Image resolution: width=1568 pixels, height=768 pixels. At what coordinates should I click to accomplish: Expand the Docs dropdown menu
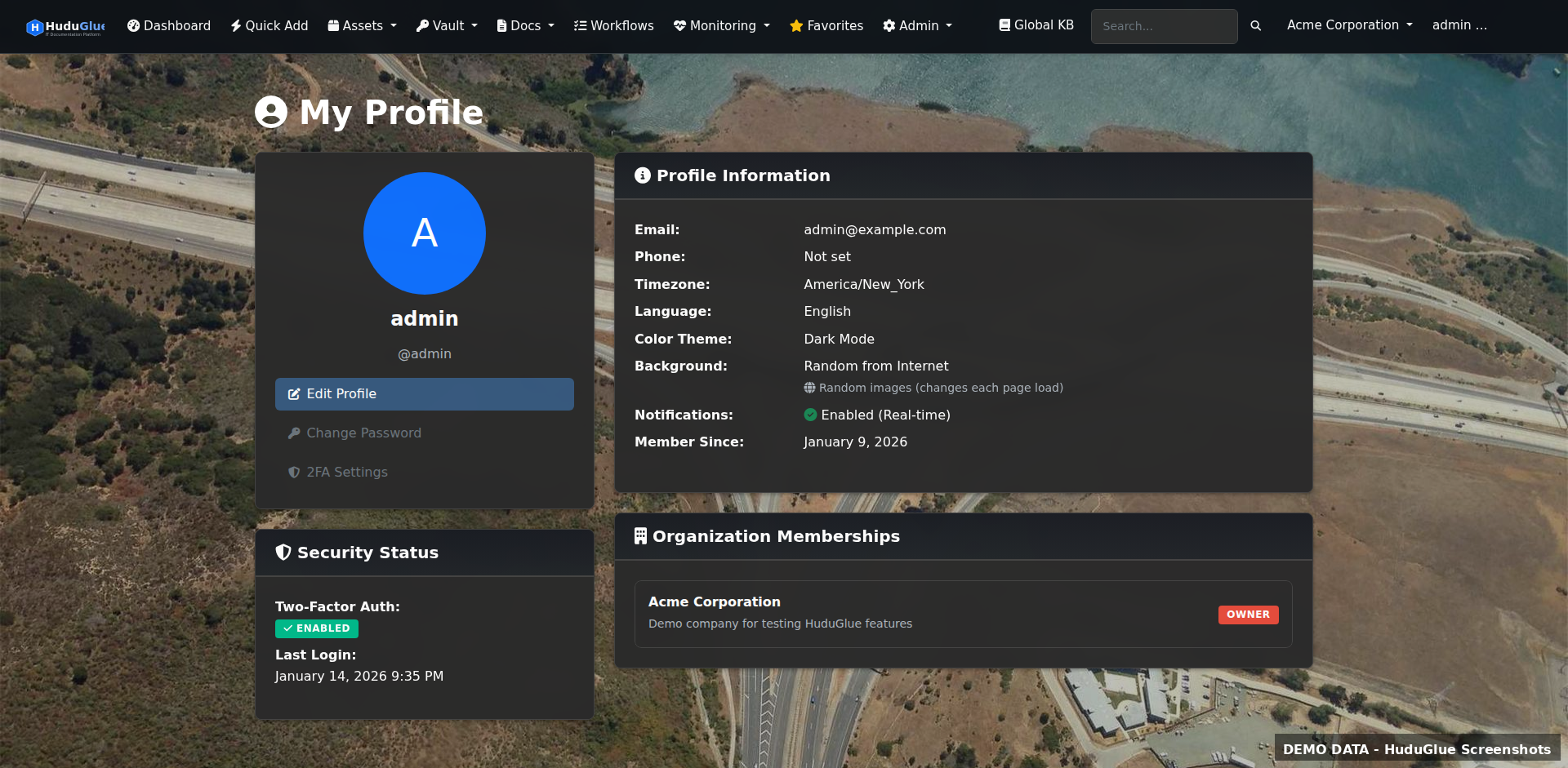pyautogui.click(x=526, y=26)
